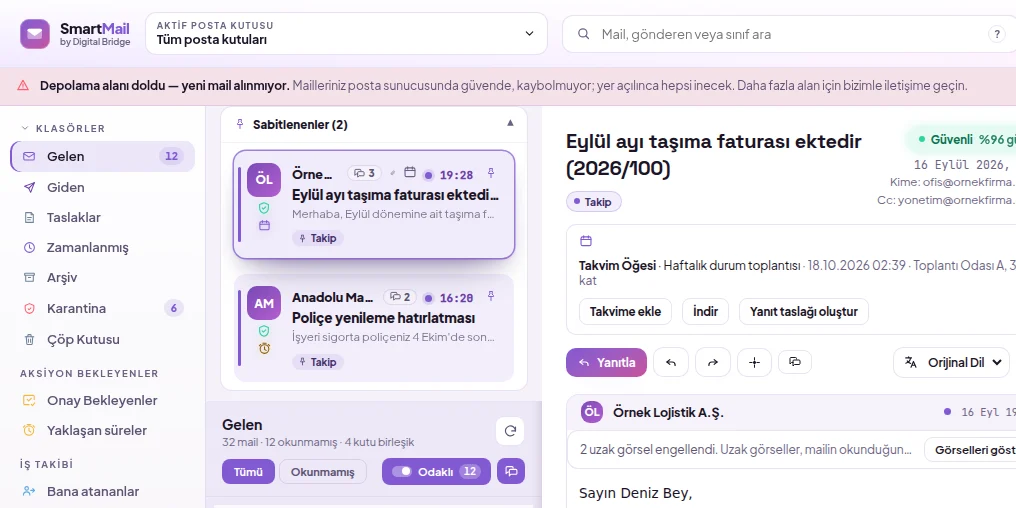
Task: Click the plus icon in reply toolbar
Action: coord(754,362)
